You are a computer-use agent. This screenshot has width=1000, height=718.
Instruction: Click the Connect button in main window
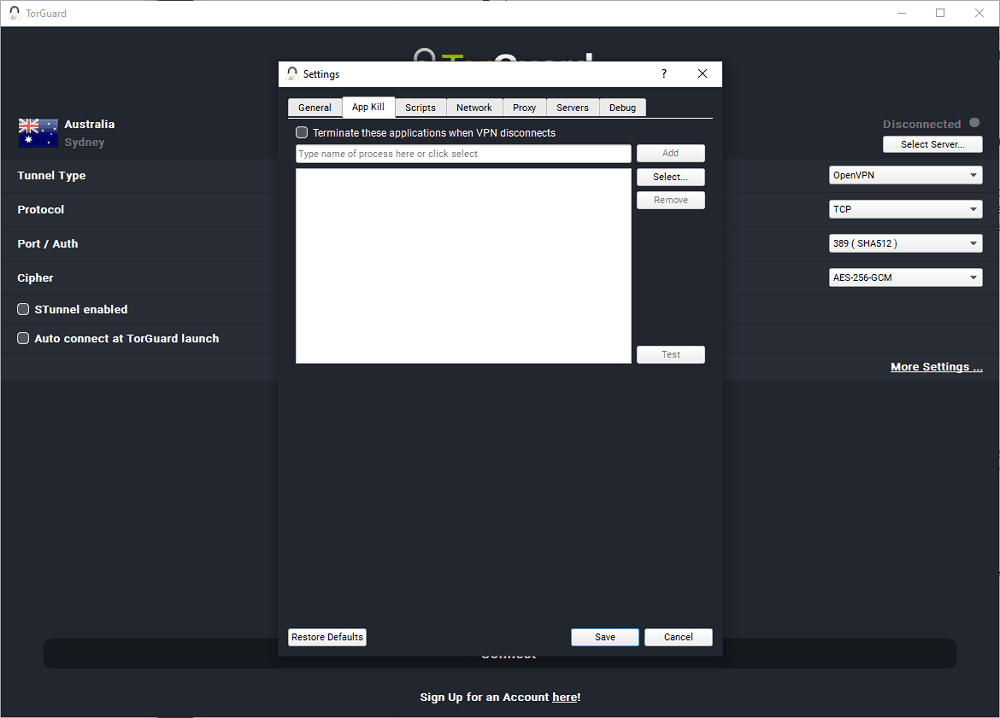tap(499, 654)
